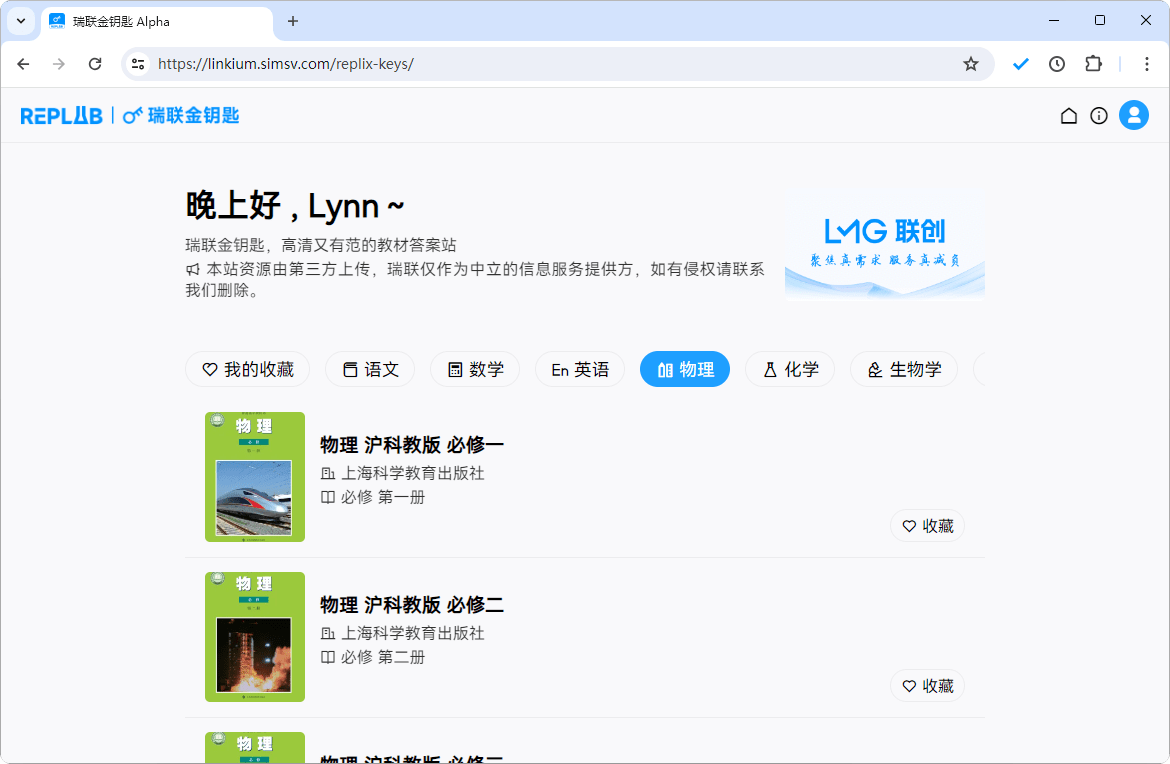Favorite 物理 沪科教版 必修二 with 收藏

pyautogui.click(x=927, y=686)
